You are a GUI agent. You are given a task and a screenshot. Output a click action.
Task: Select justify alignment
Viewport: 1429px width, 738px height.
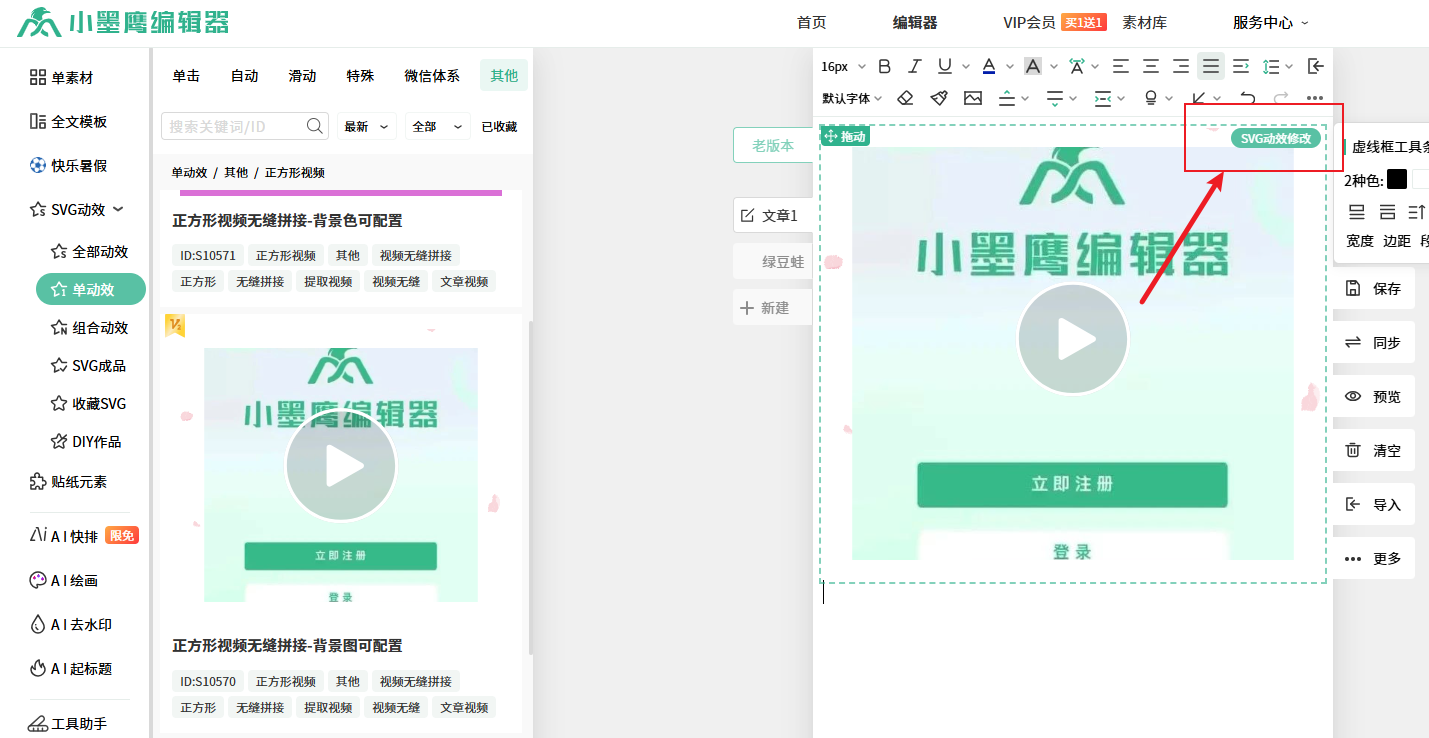point(1211,66)
